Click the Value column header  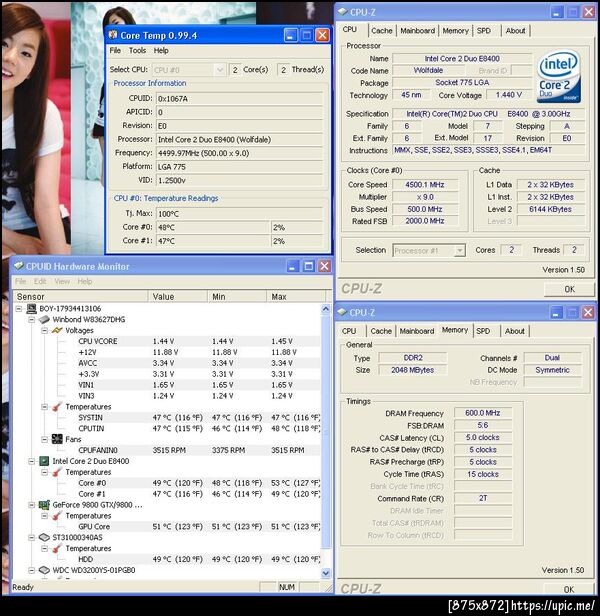178,297
